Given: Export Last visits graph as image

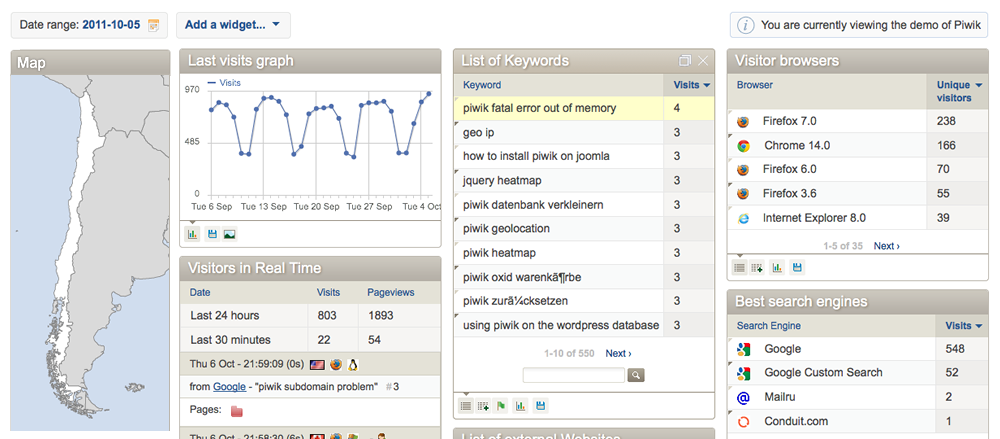Looking at the screenshot, I should click(x=230, y=234).
